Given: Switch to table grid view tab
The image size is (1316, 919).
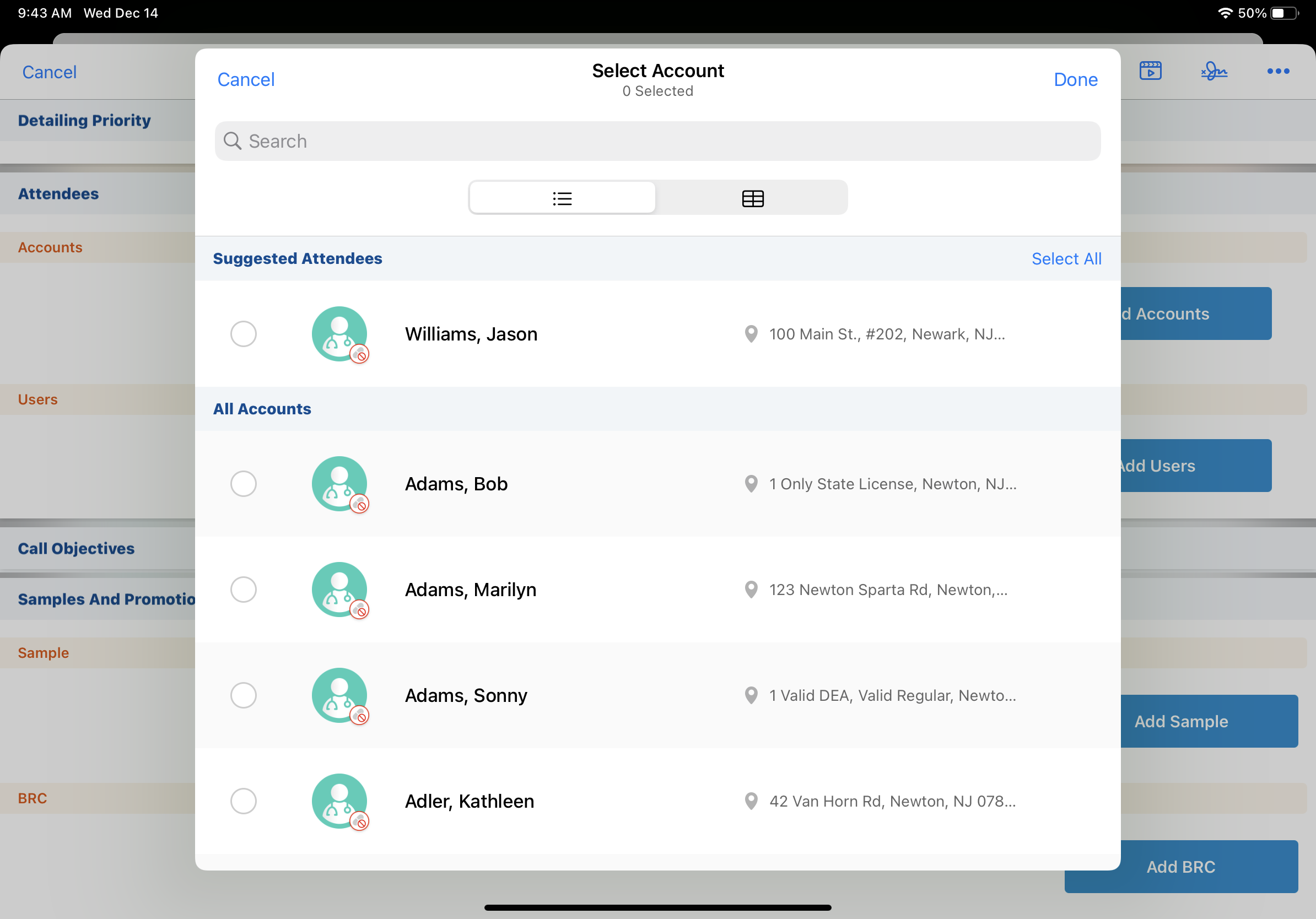Looking at the screenshot, I should click(753, 198).
